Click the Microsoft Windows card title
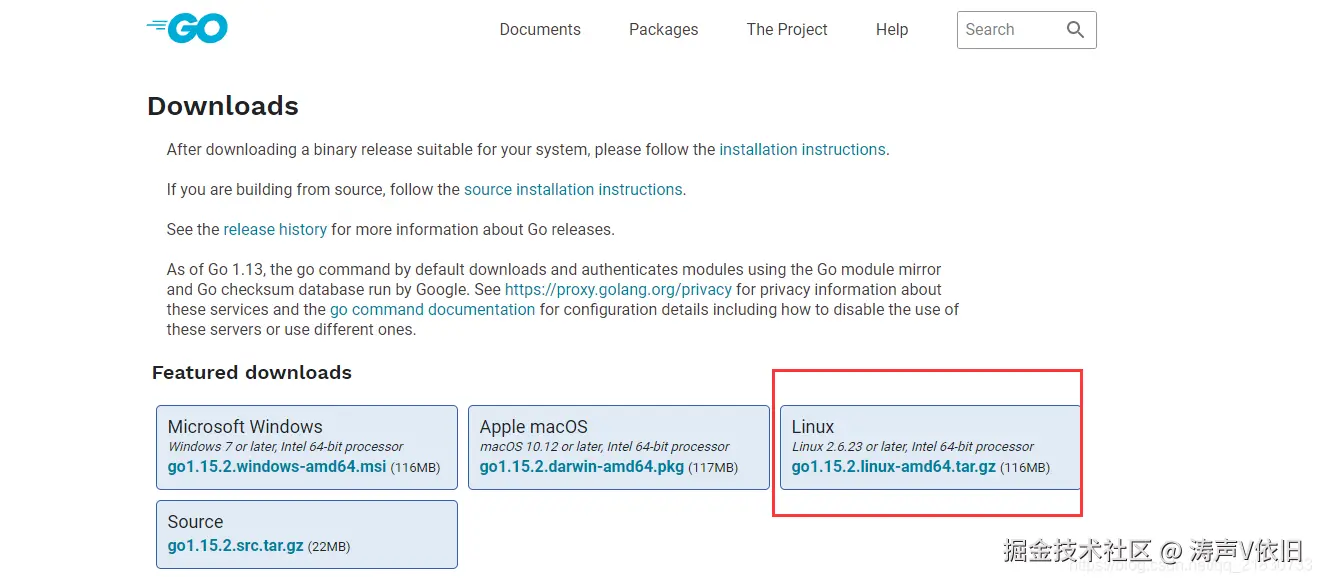The width and height of the screenshot is (1322, 583). 245,426
